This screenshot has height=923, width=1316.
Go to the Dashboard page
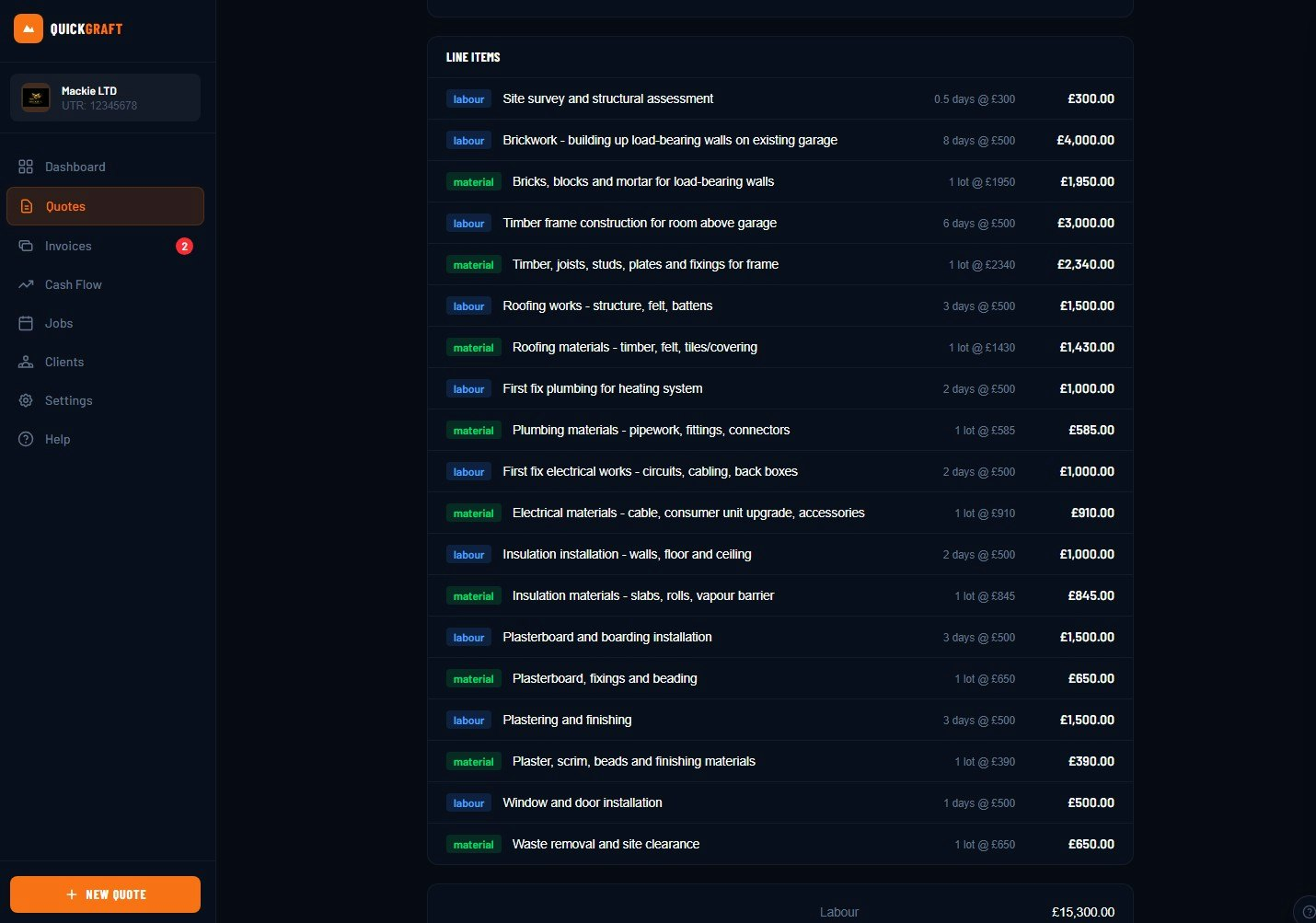(x=75, y=167)
